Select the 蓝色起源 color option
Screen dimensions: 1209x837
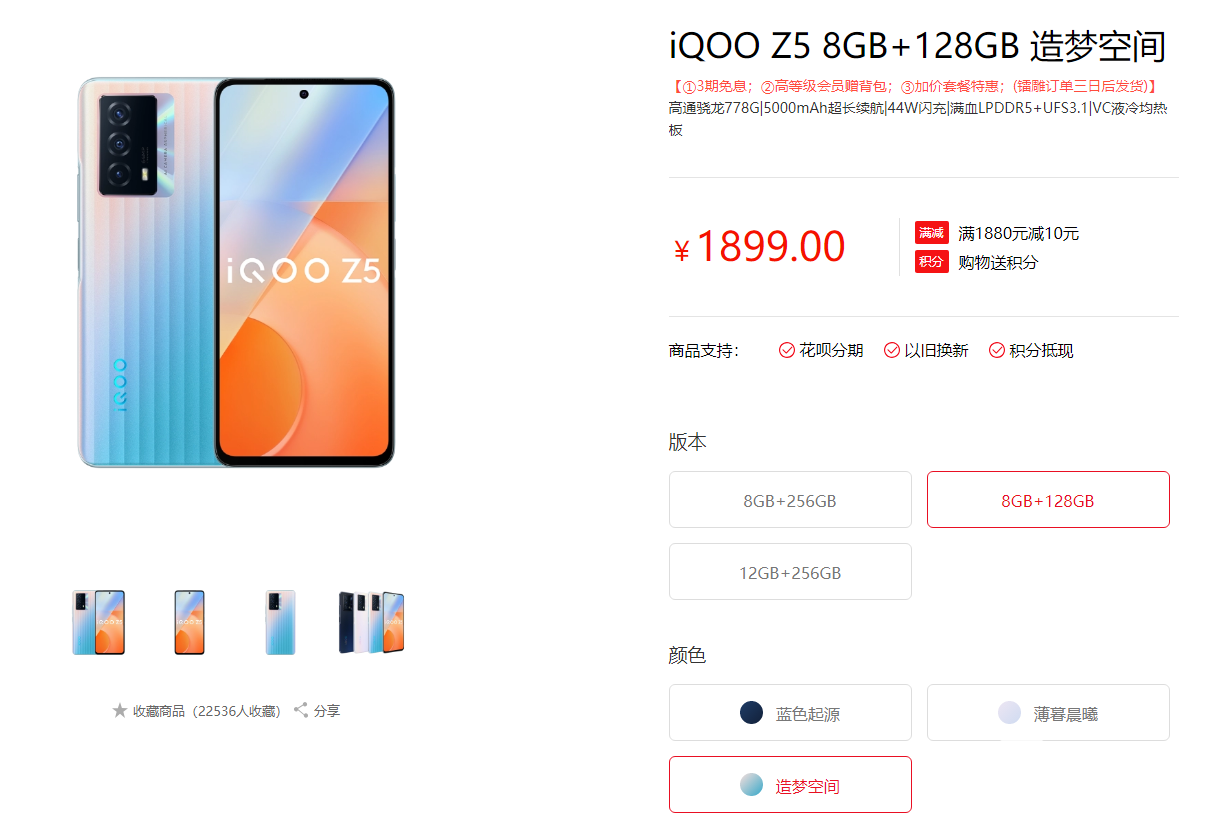[x=790, y=713]
